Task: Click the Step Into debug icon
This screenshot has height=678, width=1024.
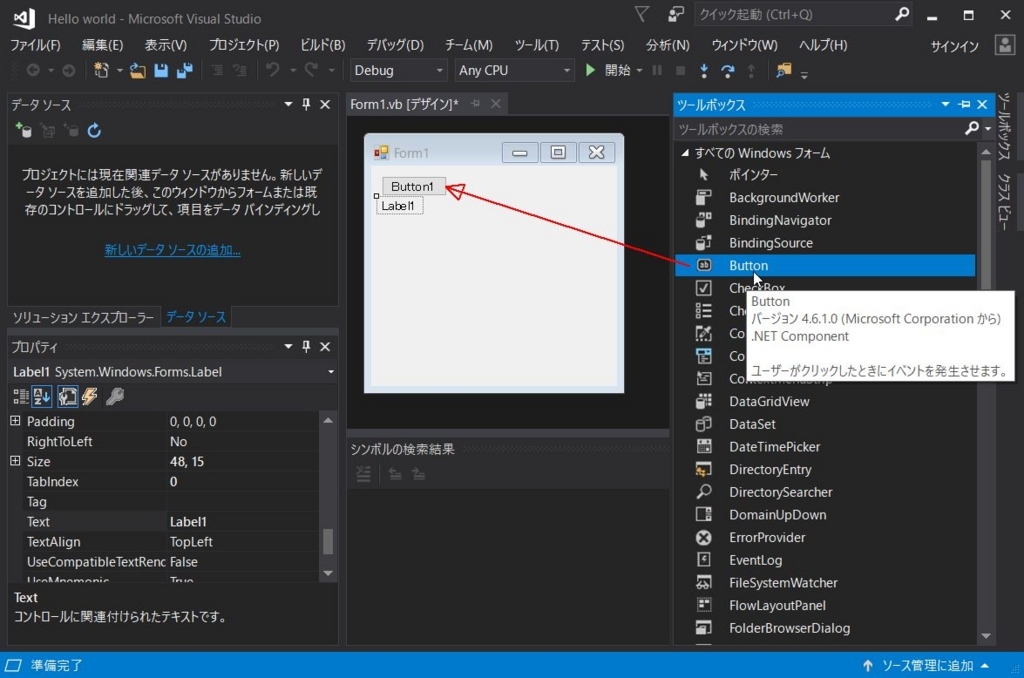Action: coord(703,71)
